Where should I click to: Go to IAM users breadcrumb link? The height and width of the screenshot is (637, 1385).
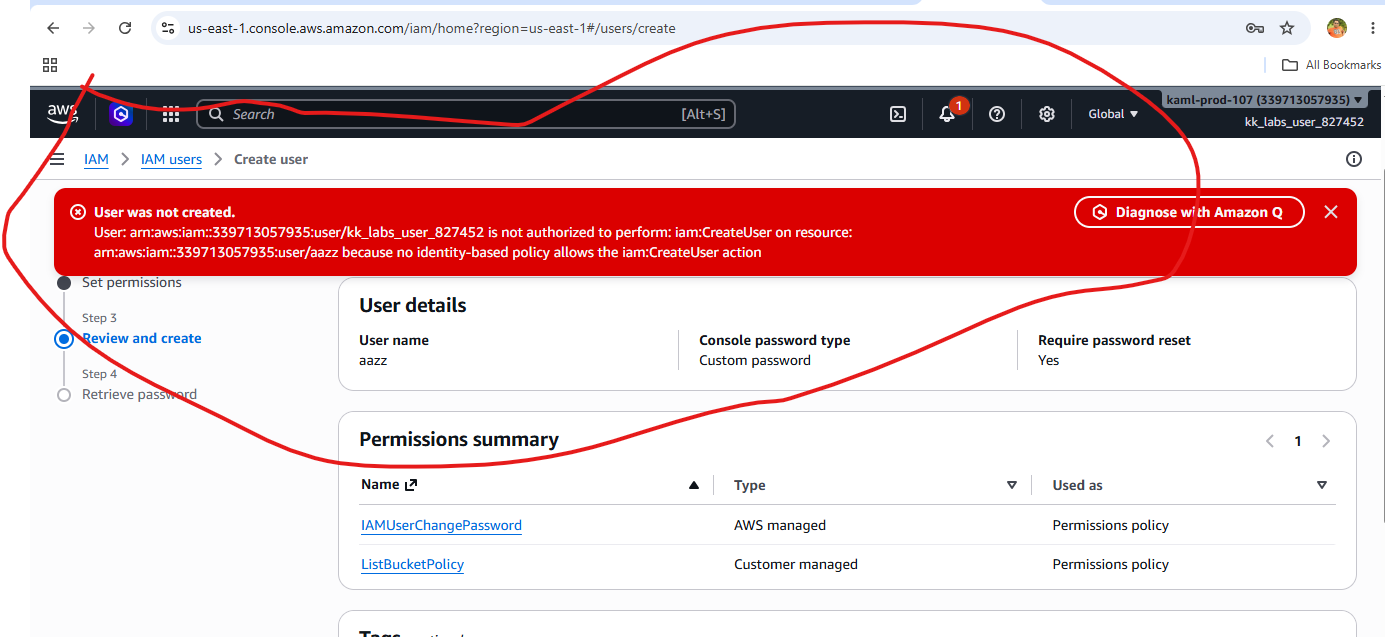click(171, 159)
